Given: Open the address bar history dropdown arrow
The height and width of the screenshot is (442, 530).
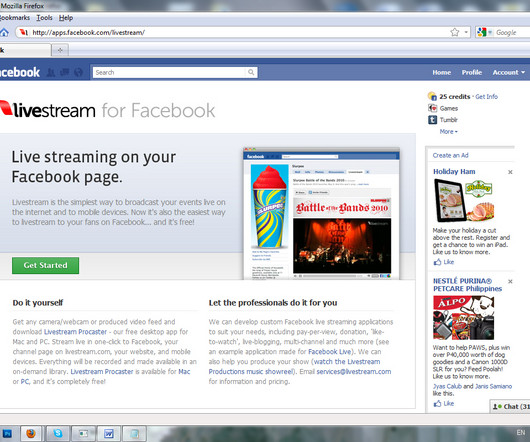Looking at the screenshot, I should (x=466, y=32).
